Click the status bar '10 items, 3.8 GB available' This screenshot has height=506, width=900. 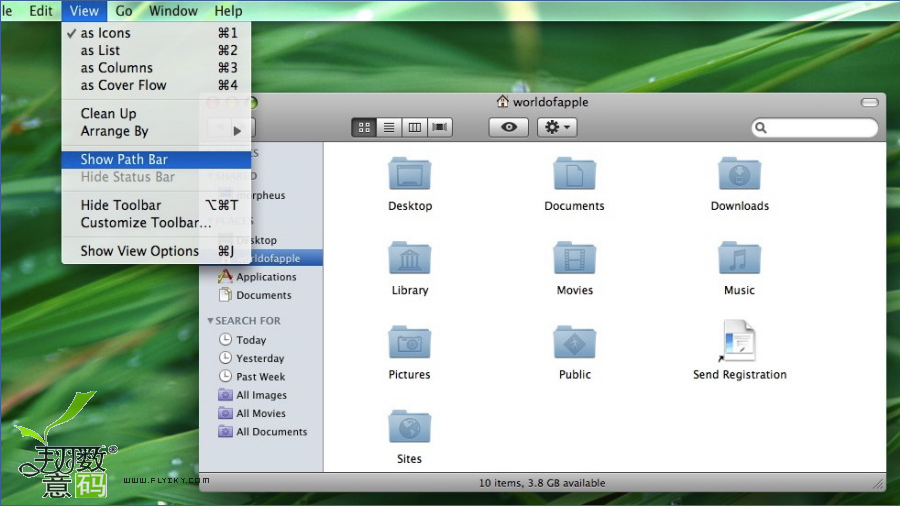pos(542,483)
